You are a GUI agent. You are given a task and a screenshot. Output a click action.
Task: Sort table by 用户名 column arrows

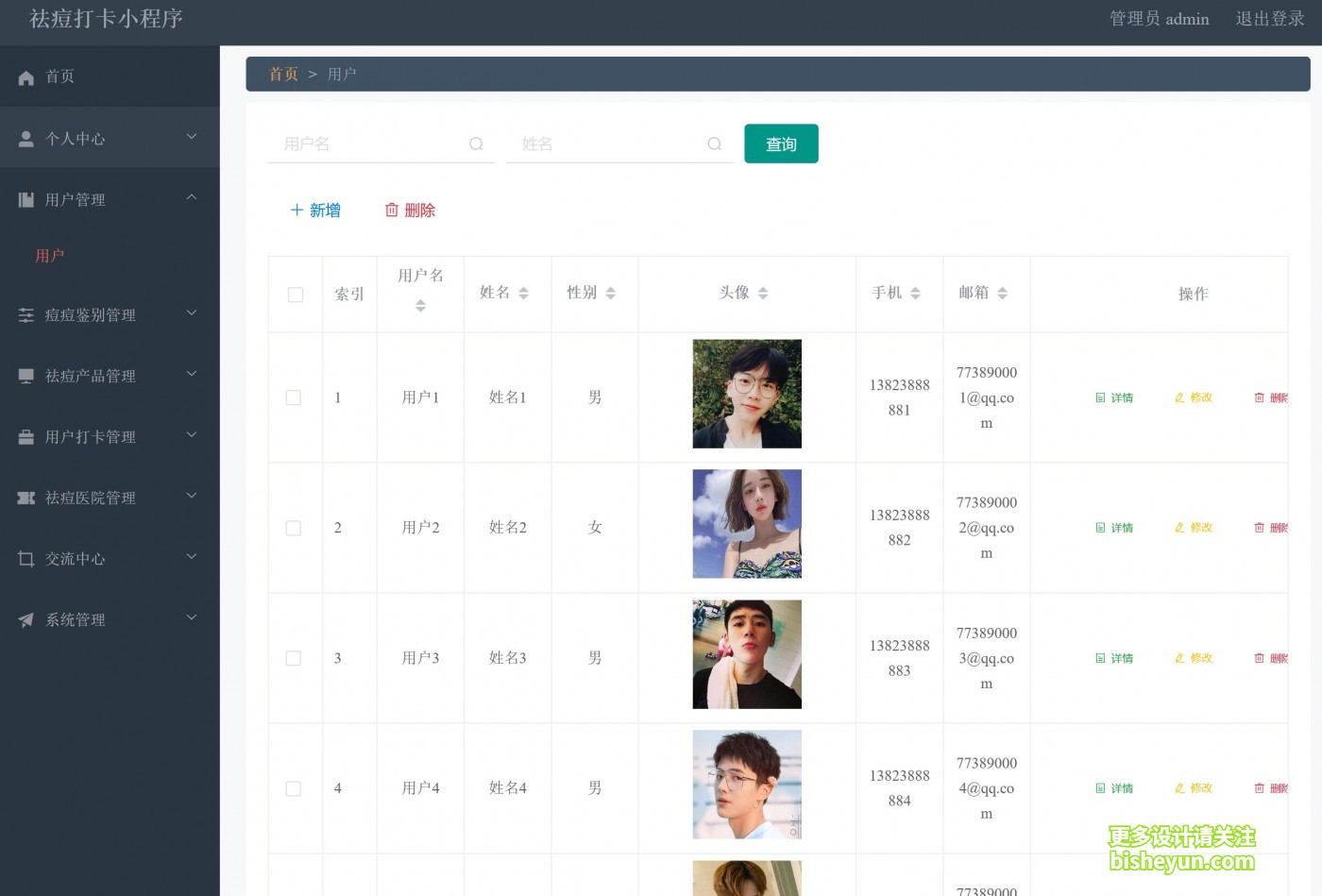point(420,306)
